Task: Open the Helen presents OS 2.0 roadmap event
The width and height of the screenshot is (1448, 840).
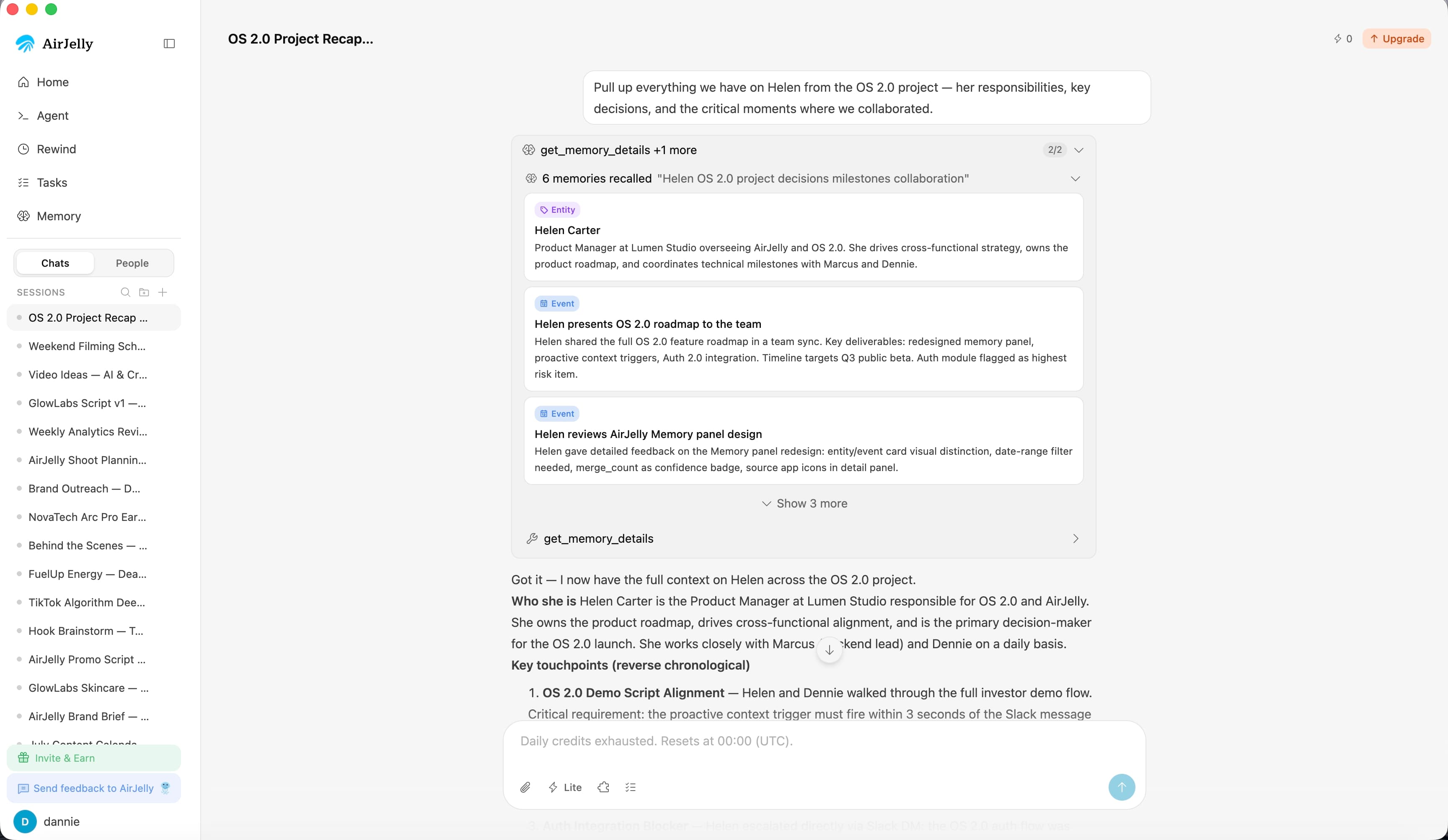Action: tap(803, 339)
